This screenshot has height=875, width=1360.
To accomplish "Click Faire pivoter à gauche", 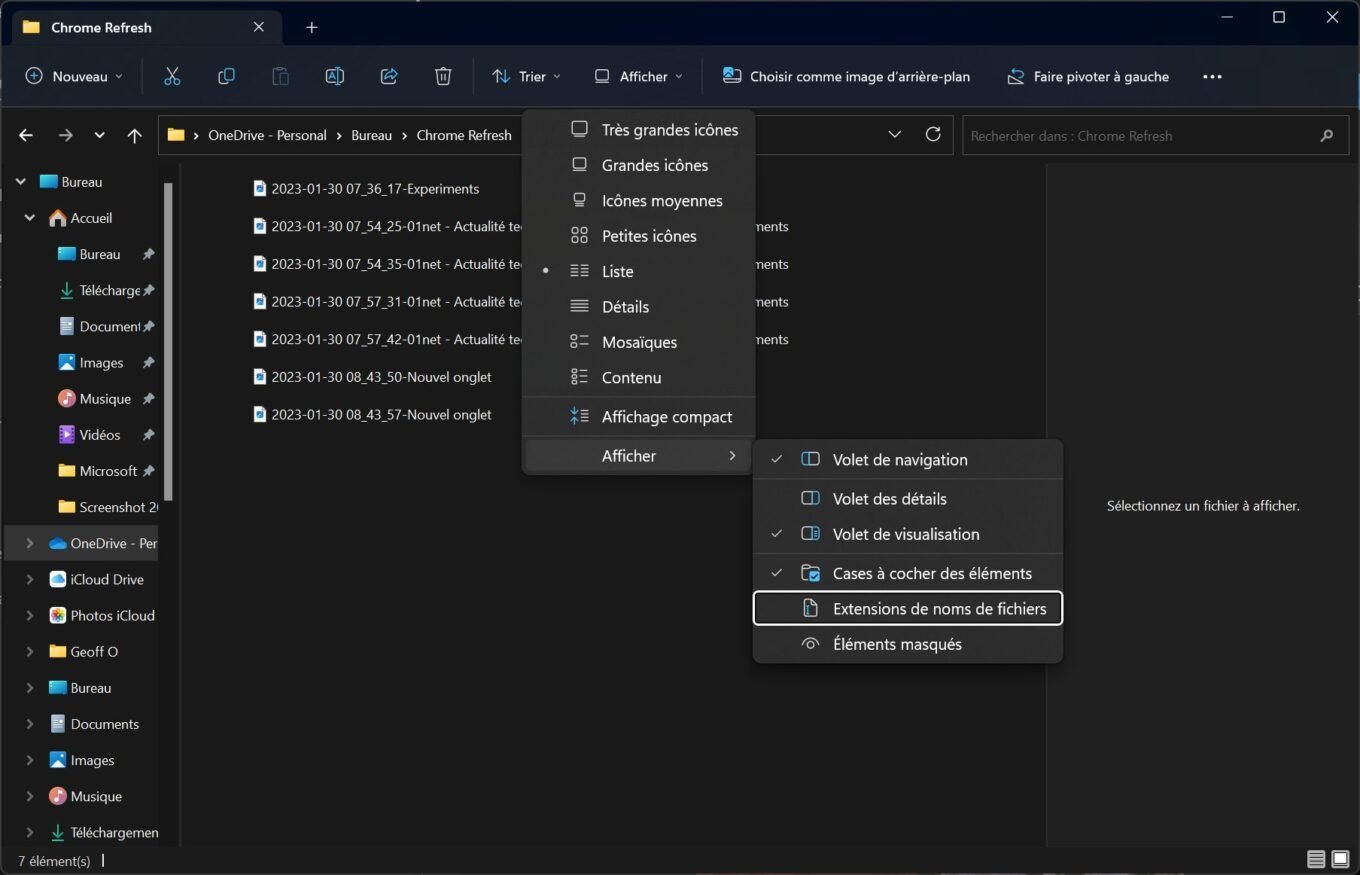I will (1088, 76).
